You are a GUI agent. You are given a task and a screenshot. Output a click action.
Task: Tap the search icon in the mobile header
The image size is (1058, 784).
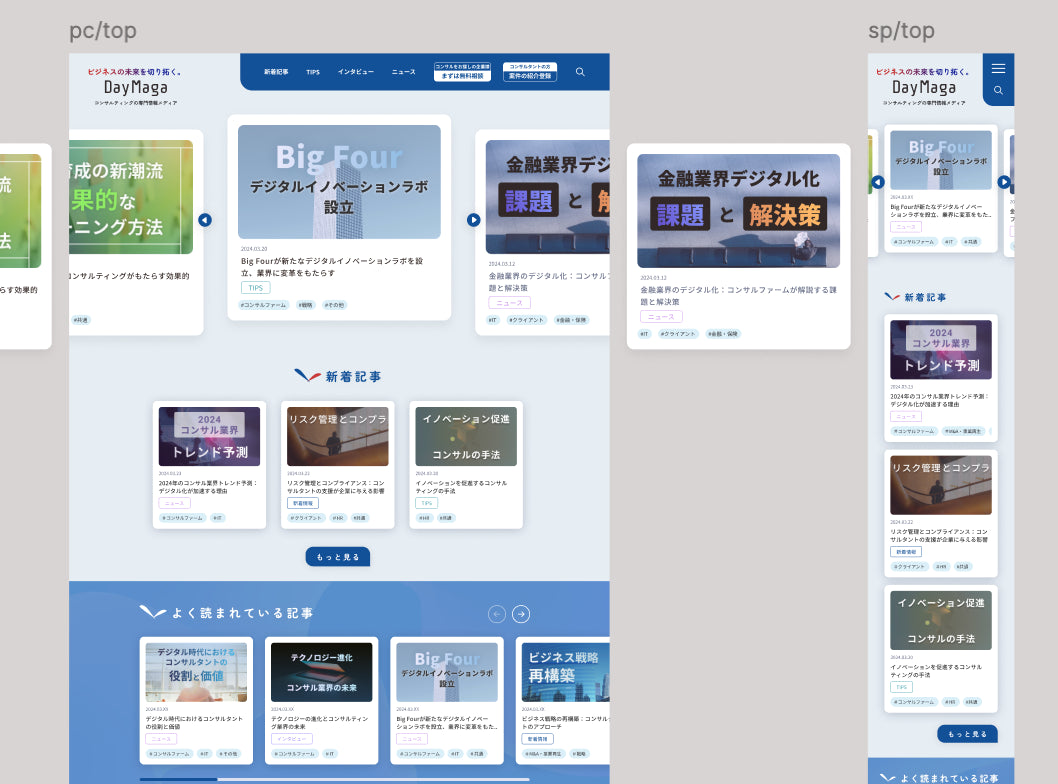pos(998,90)
